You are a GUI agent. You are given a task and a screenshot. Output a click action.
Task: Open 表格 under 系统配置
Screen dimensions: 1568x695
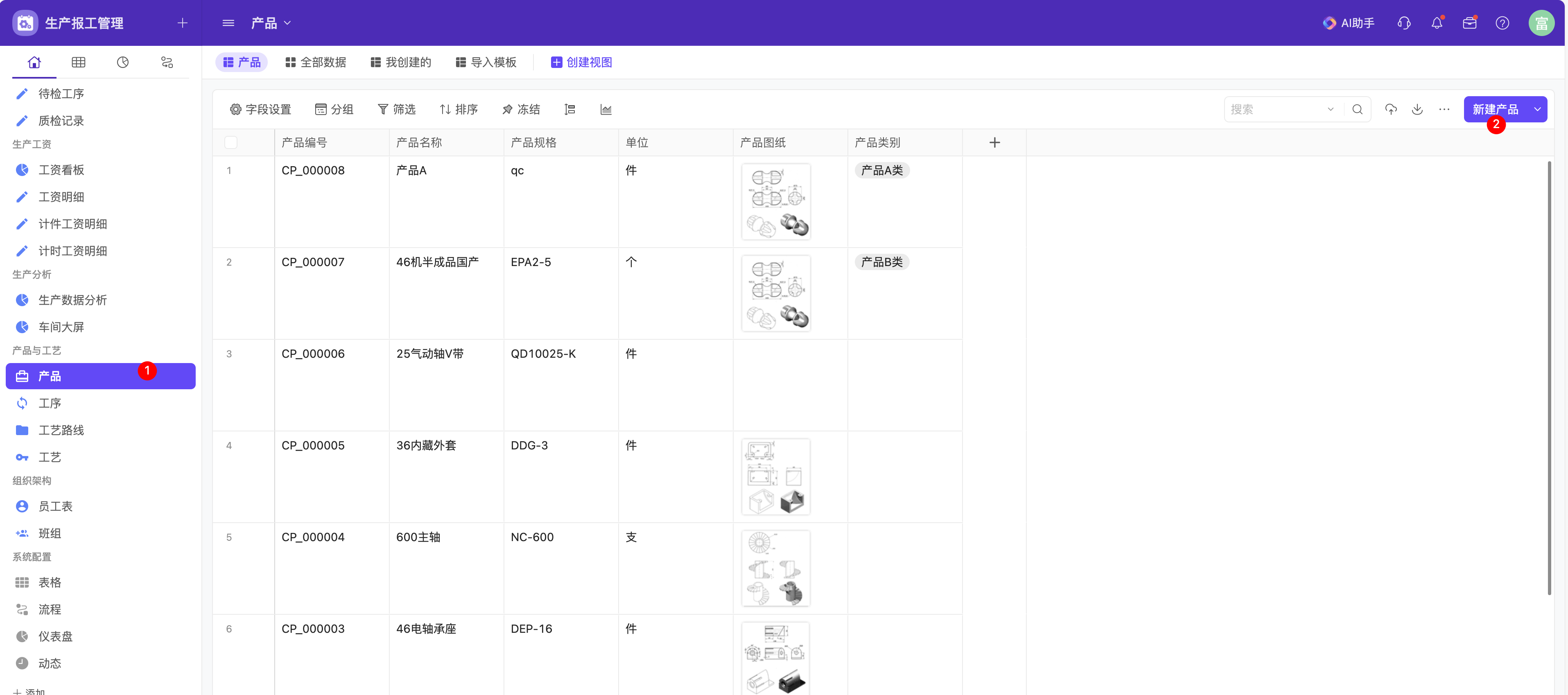click(100, 582)
